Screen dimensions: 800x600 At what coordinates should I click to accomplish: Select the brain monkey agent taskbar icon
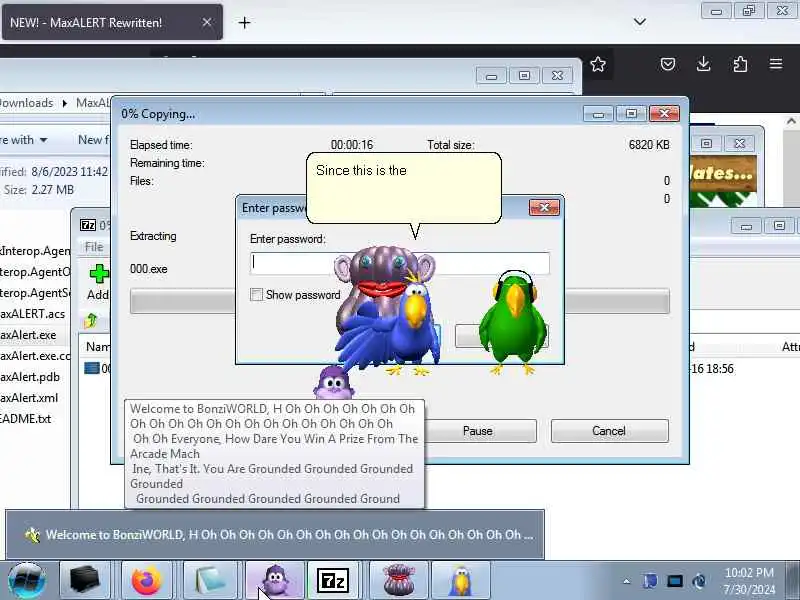pyautogui.click(x=398, y=581)
